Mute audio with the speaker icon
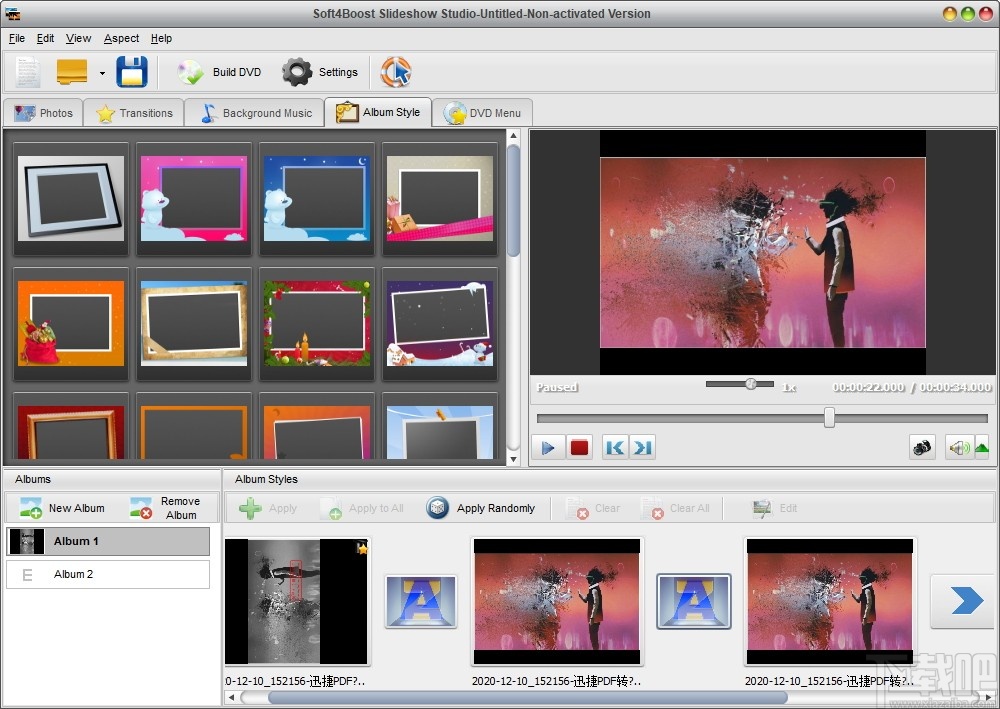The width and height of the screenshot is (1000, 709). pos(959,448)
